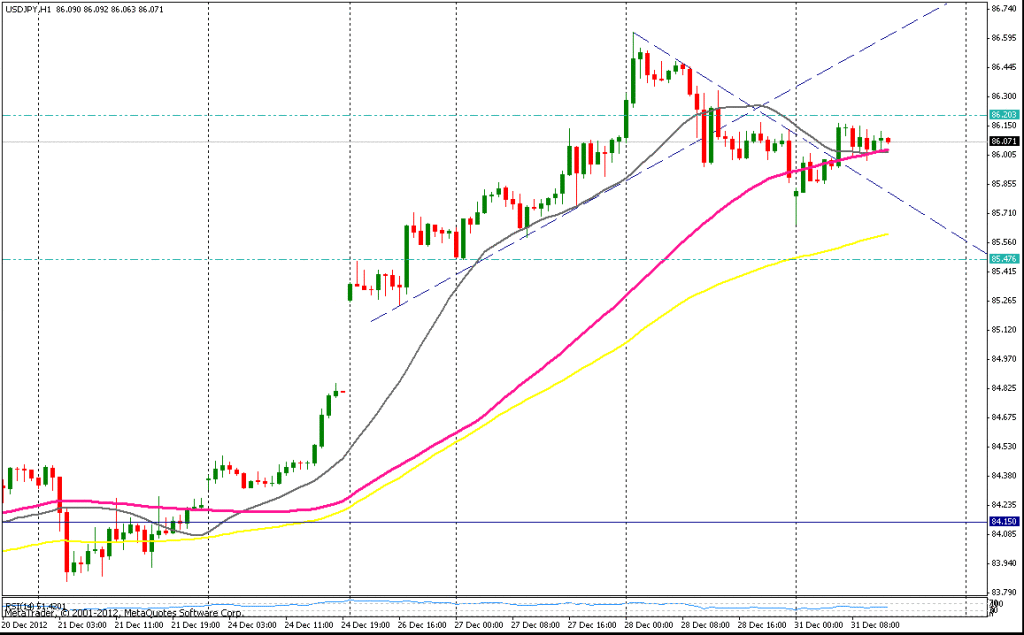The image size is (1024, 635).
Task: Click the 84.150 blue price label
Action: pyautogui.click(x=1003, y=522)
